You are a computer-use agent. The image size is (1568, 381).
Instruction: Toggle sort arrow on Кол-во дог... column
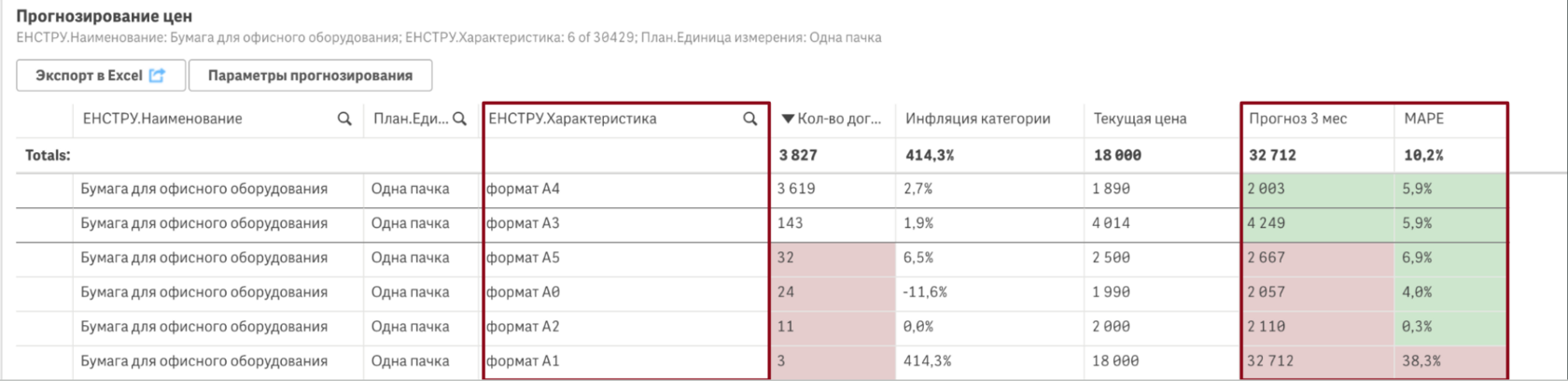[x=788, y=120]
